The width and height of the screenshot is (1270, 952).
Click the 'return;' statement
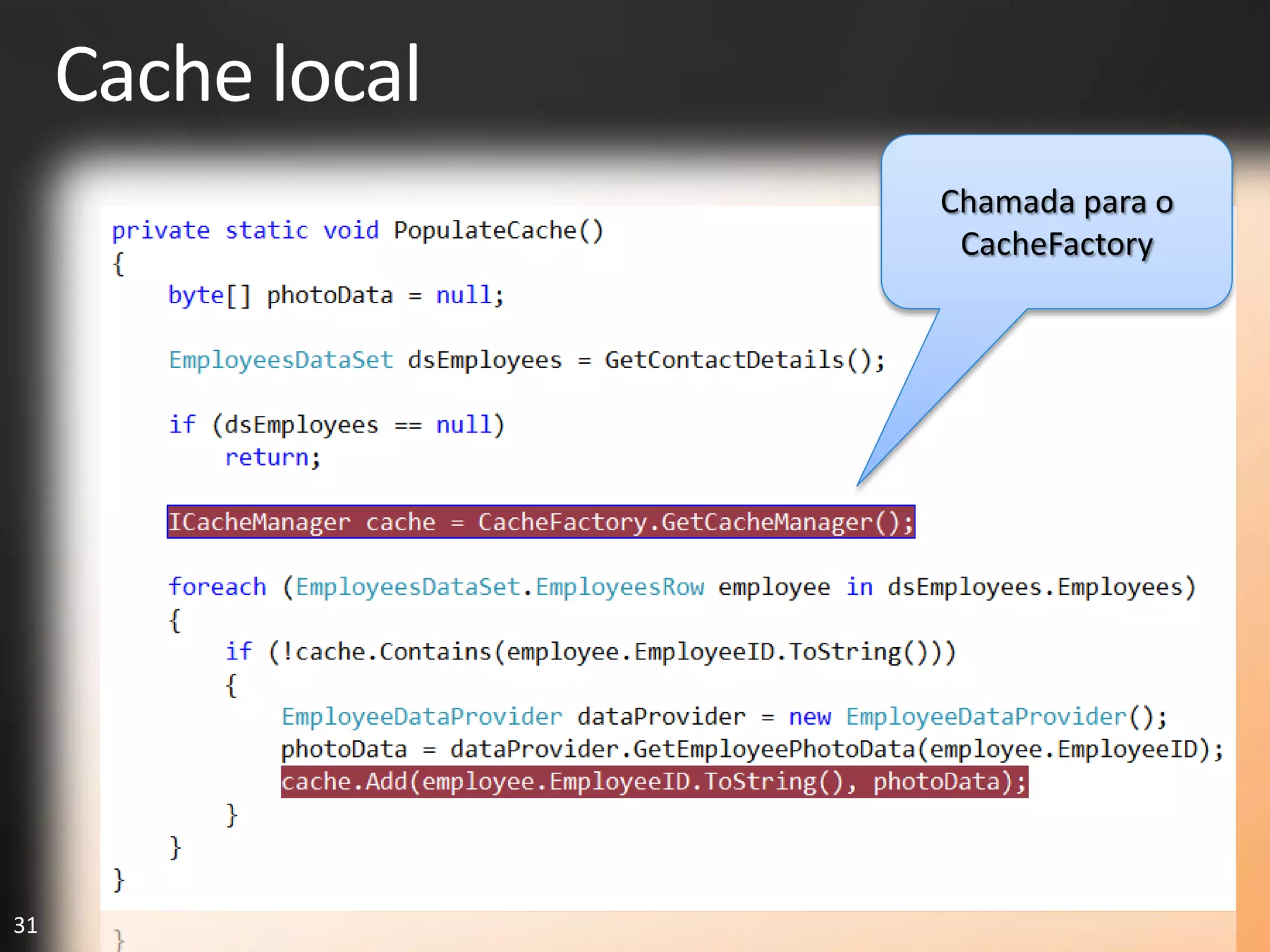point(272,457)
